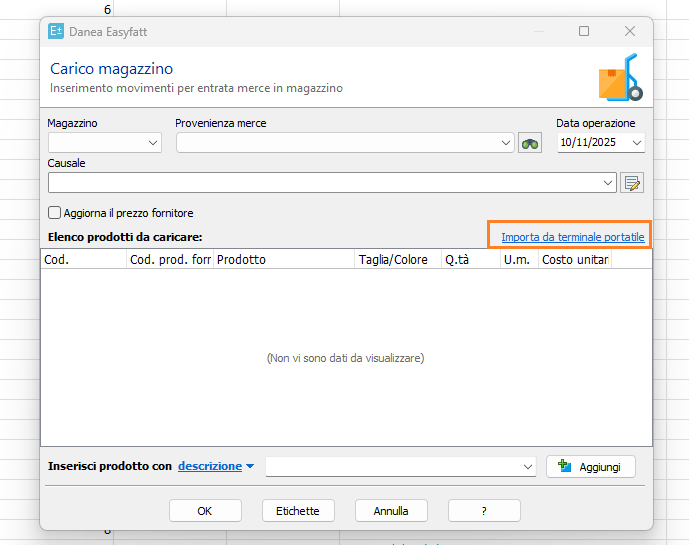Image resolution: width=689 pixels, height=545 pixels.
Task: Click the edit causale notepad icon
Action: [631, 183]
